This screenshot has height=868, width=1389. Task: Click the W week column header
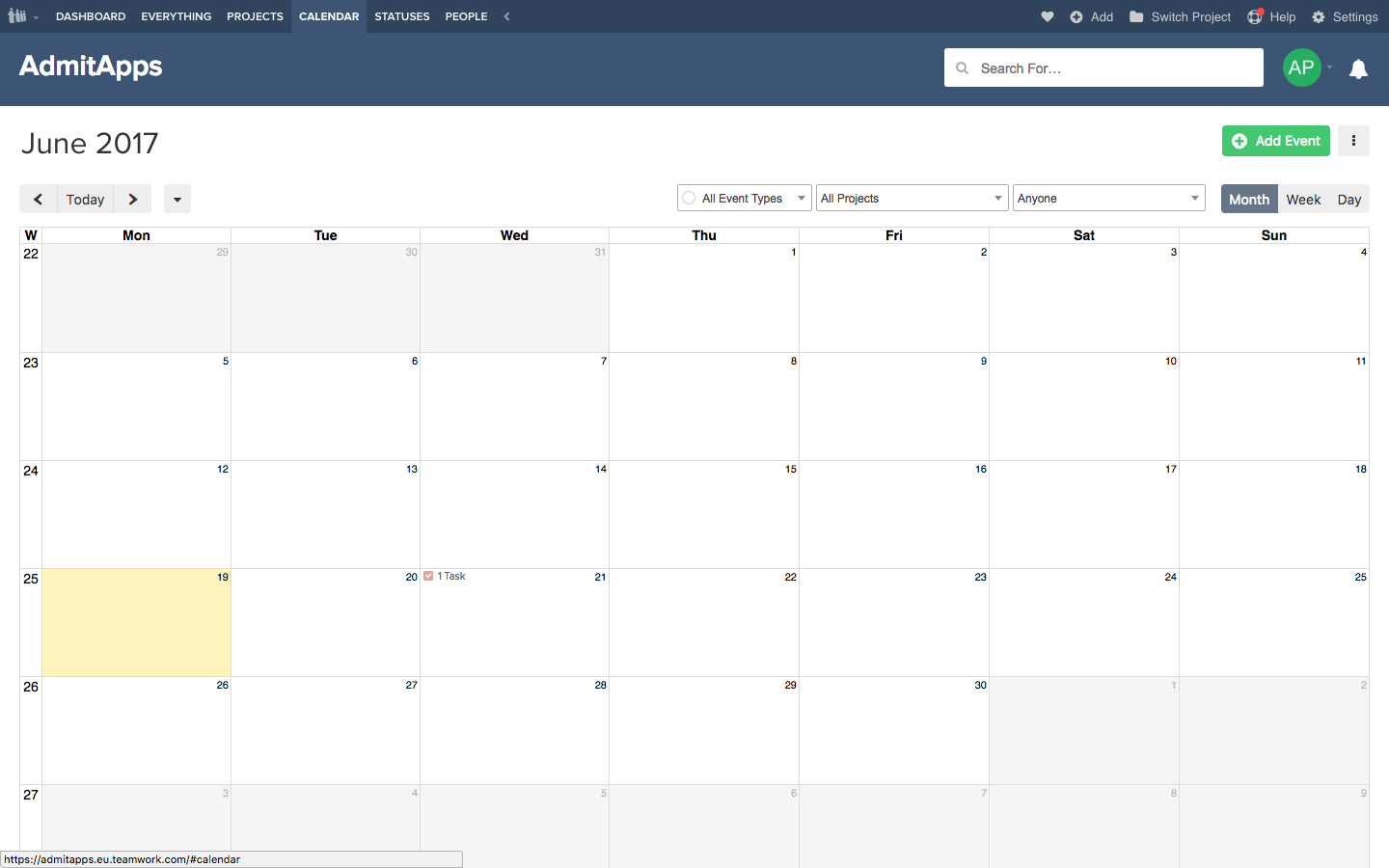point(31,235)
